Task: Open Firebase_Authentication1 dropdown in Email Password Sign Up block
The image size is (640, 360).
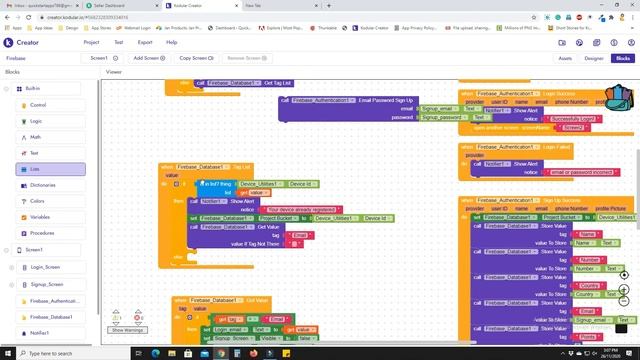Action: click(324, 100)
